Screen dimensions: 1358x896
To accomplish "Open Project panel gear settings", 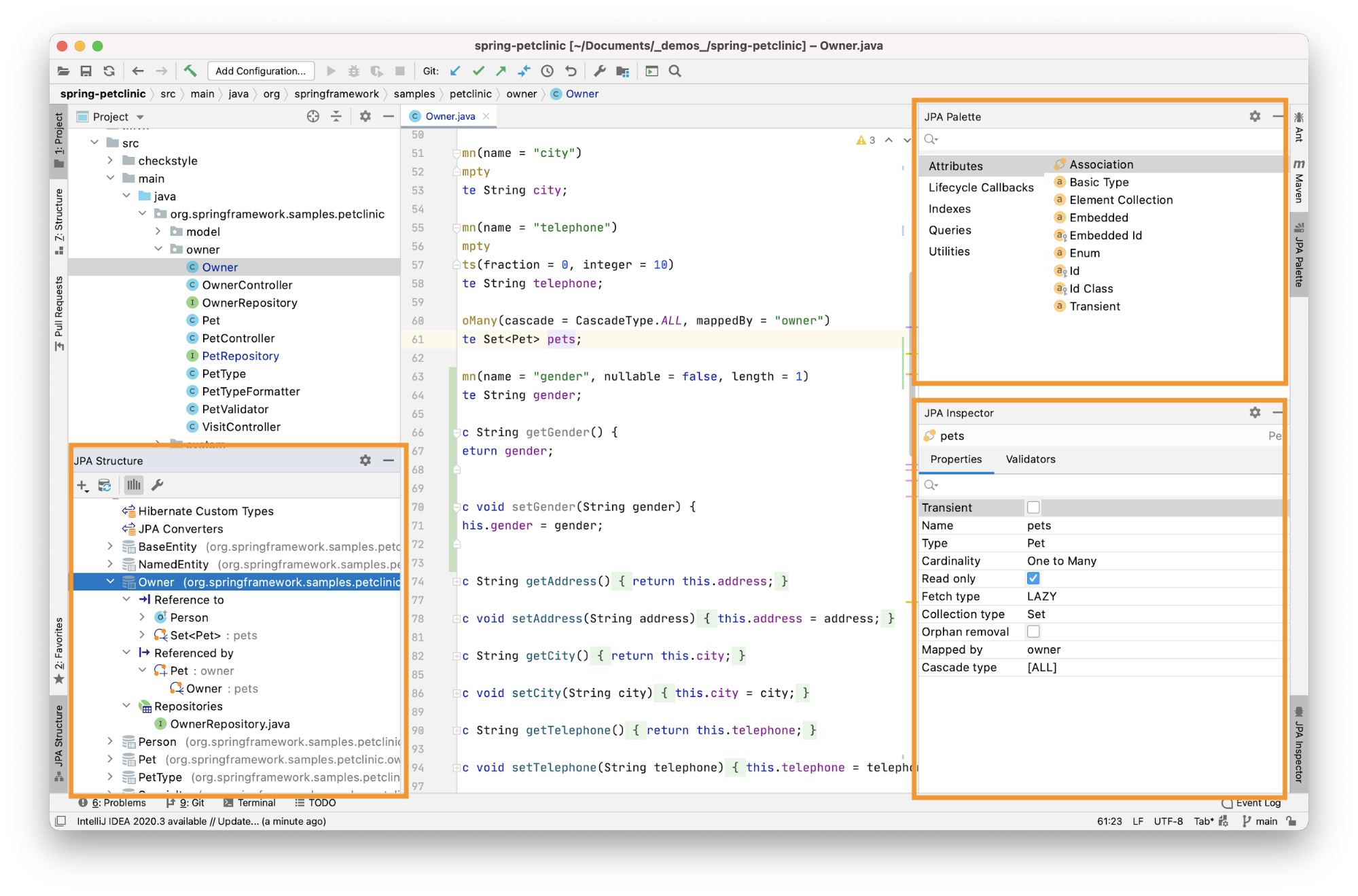I will tap(365, 116).
